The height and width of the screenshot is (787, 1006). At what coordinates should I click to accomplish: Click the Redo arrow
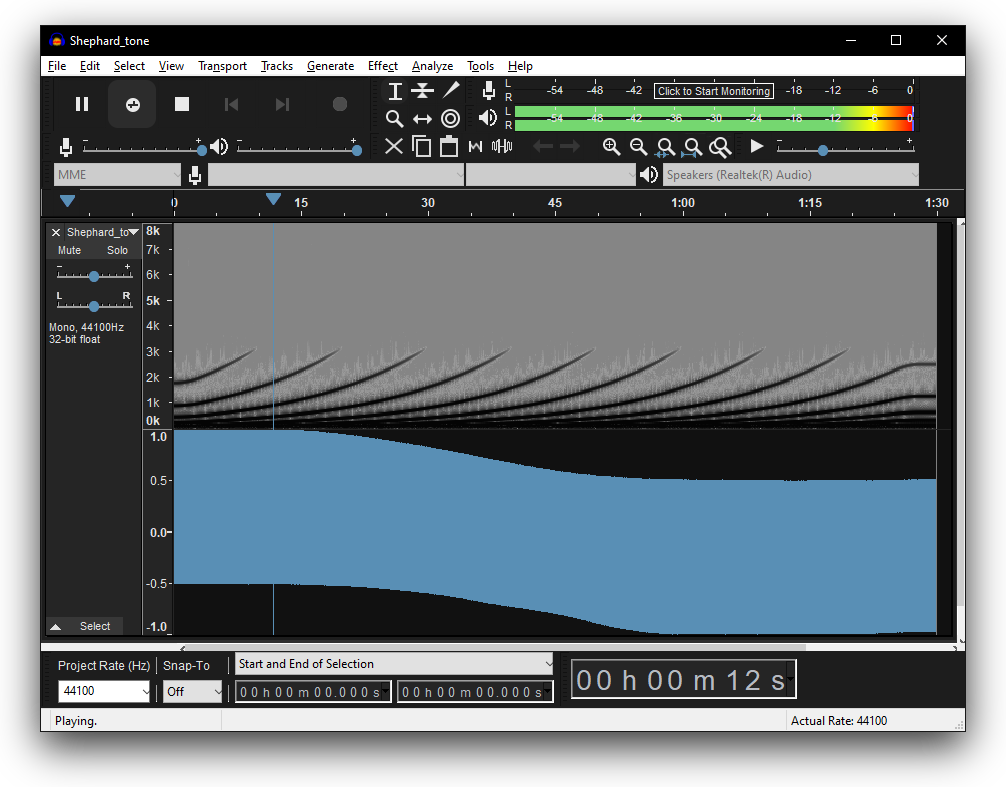pos(570,147)
